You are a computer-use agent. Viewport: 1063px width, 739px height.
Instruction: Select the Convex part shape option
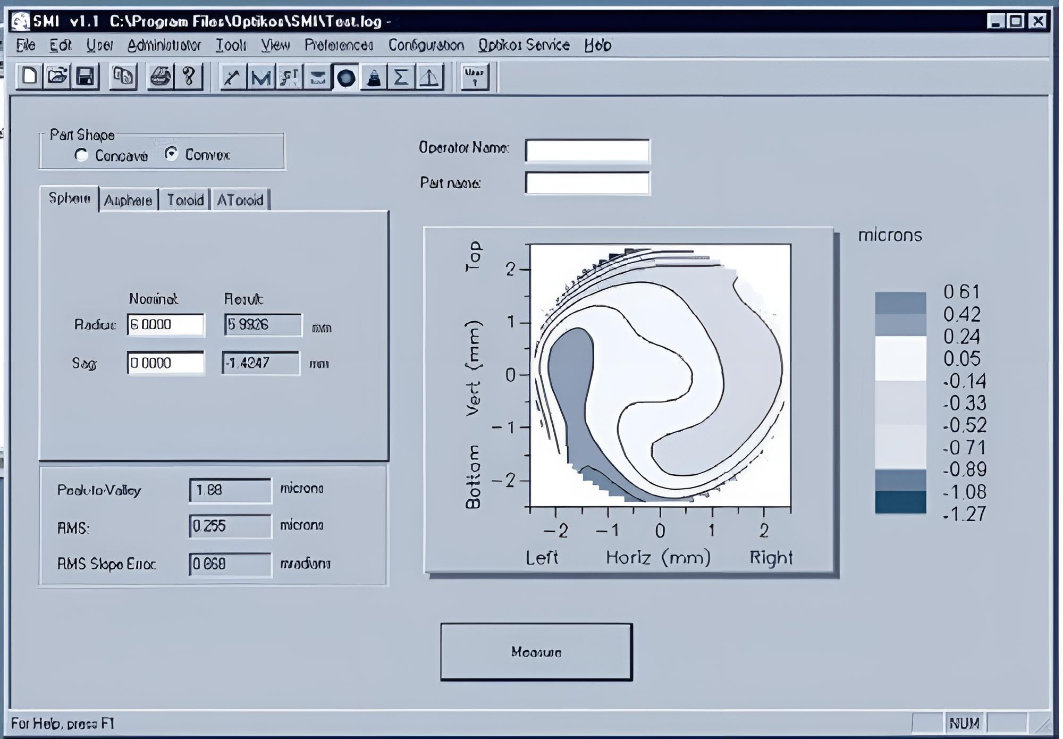click(171, 154)
